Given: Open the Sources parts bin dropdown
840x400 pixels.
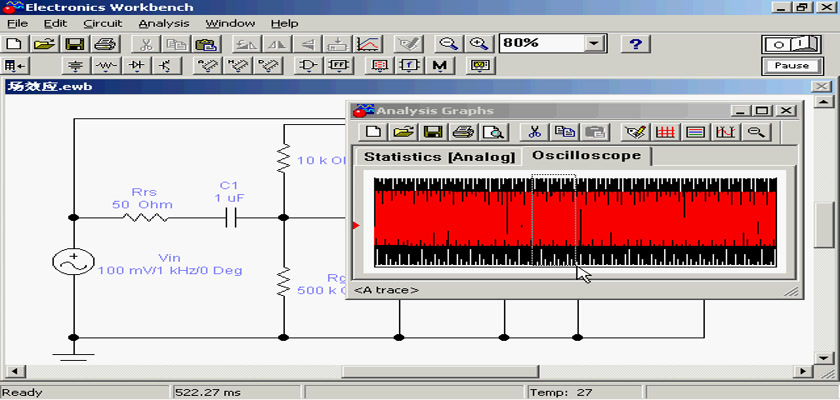Looking at the screenshot, I should (76, 66).
